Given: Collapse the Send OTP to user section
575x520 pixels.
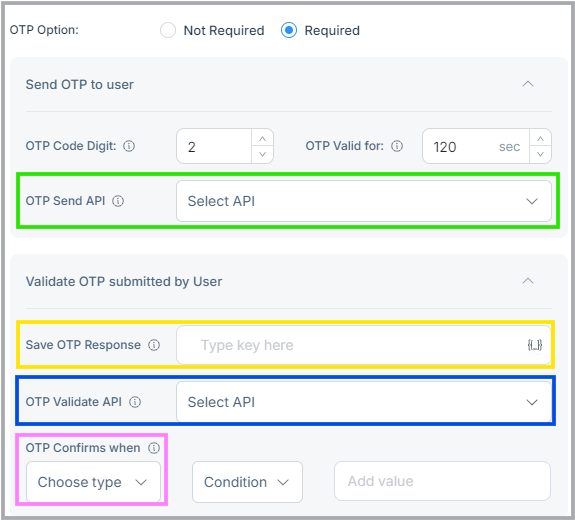Looking at the screenshot, I should tap(528, 84).
